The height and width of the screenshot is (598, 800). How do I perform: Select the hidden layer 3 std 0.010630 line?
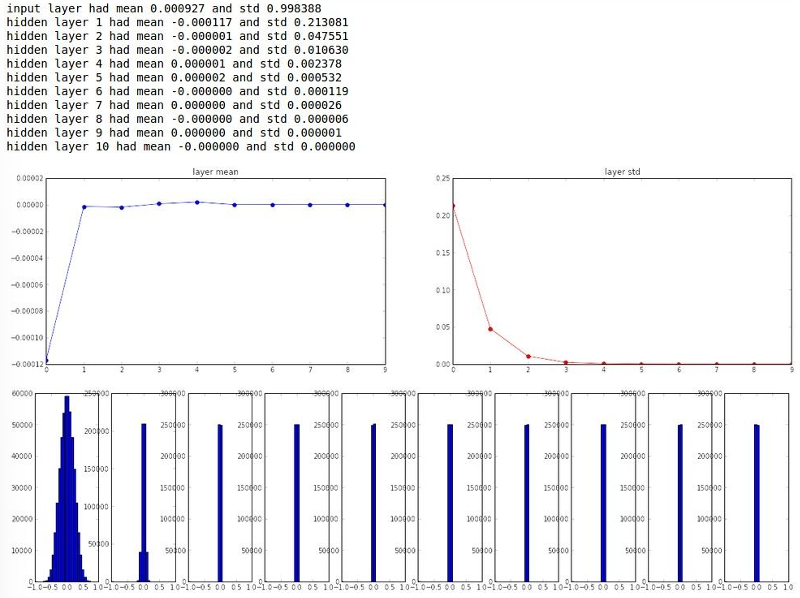pyautogui.click(x=177, y=49)
